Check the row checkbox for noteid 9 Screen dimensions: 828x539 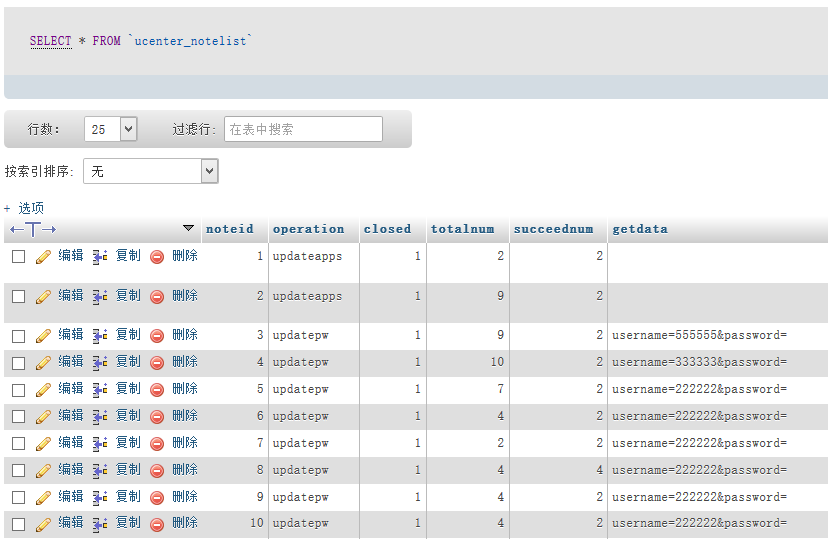pos(18,497)
